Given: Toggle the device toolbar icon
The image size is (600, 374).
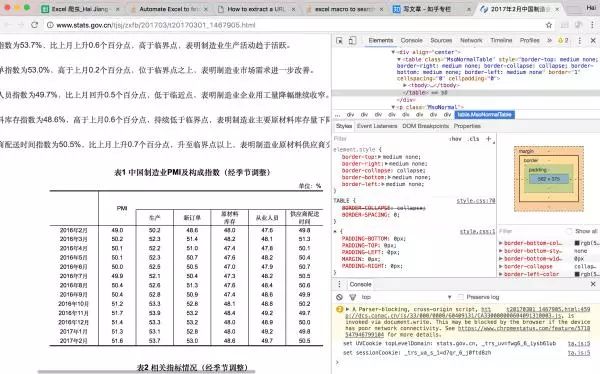Looking at the screenshot, I should 352,41.
